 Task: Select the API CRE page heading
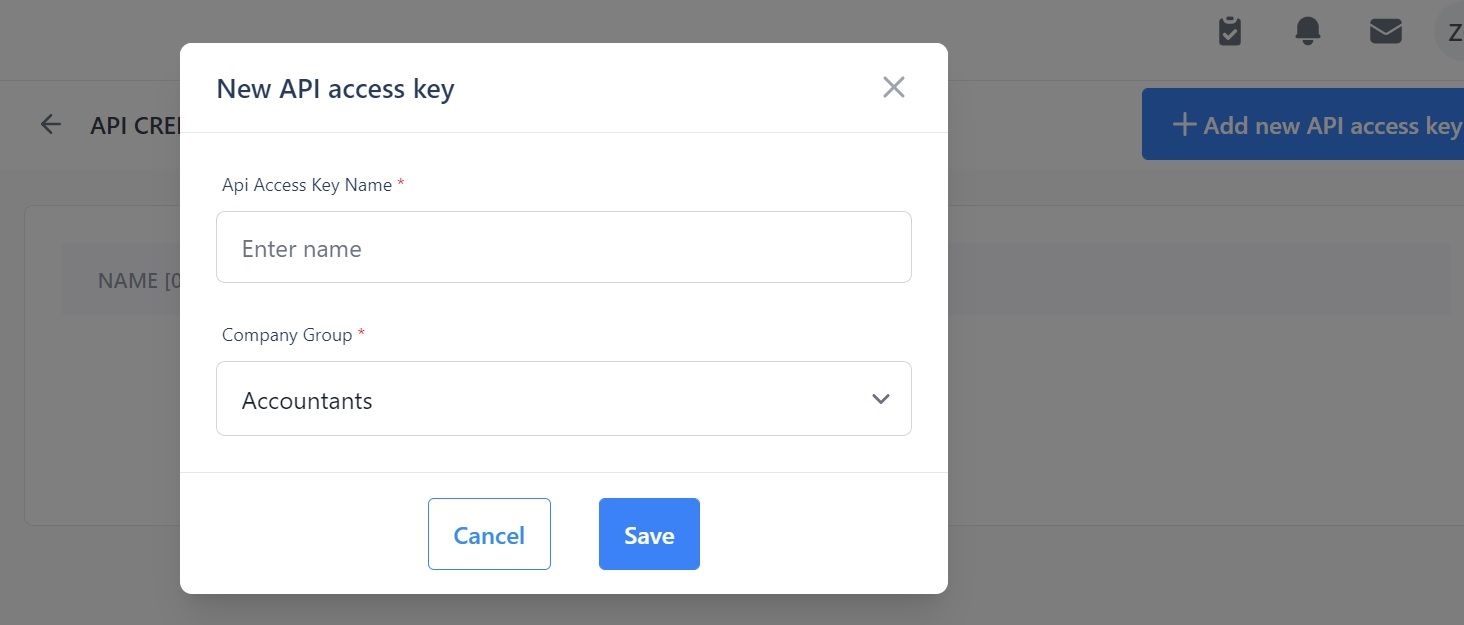click(134, 126)
